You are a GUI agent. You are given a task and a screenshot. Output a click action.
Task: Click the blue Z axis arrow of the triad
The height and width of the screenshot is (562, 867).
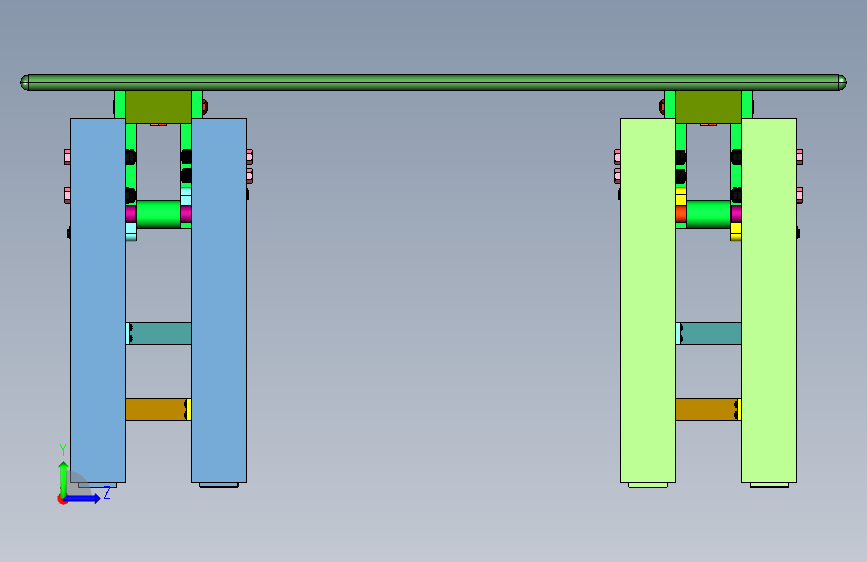coord(83,498)
